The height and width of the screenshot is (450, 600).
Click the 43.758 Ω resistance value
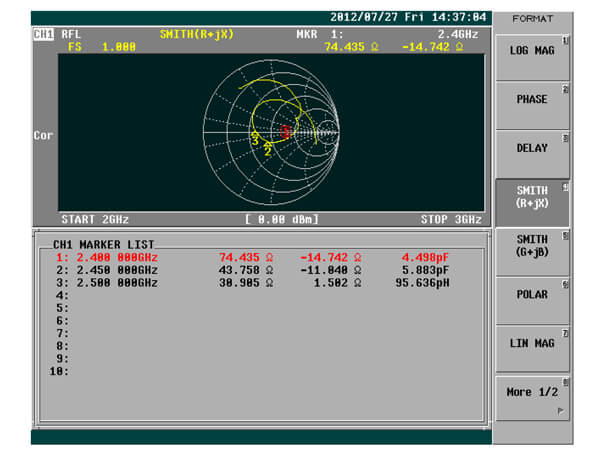click(246, 270)
